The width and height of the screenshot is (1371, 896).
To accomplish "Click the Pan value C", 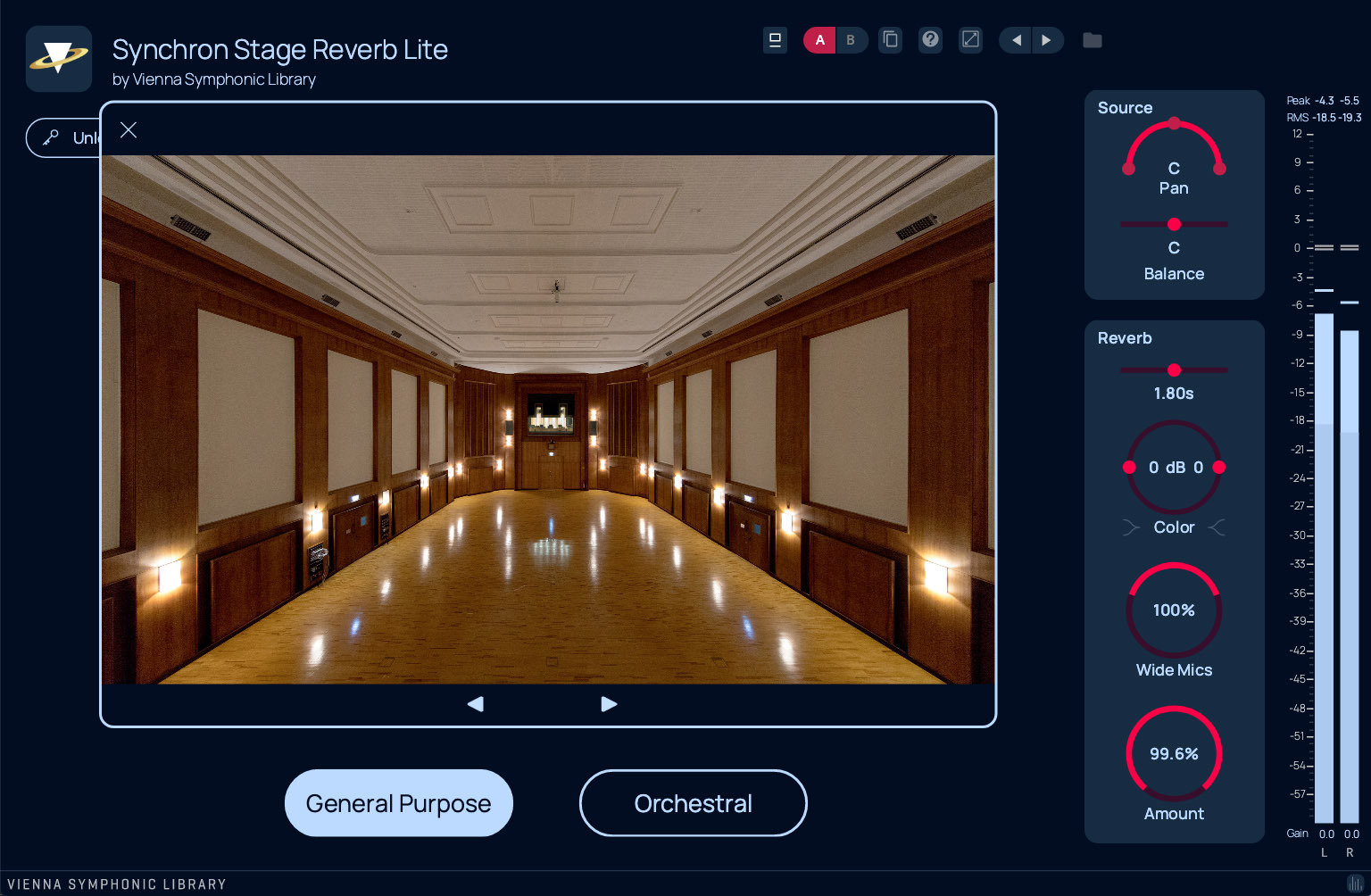I will click(x=1174, y=168).
